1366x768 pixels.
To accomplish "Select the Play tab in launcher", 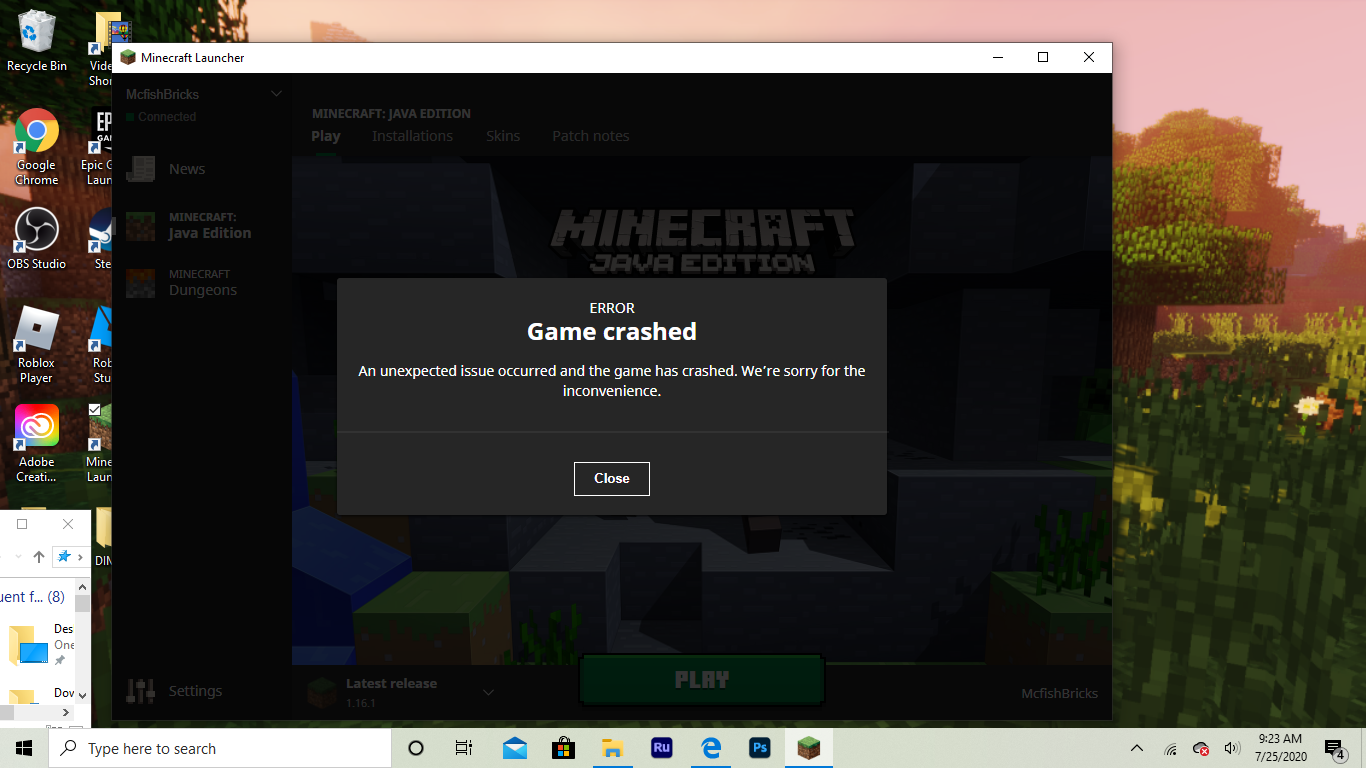I will point(326,136).
